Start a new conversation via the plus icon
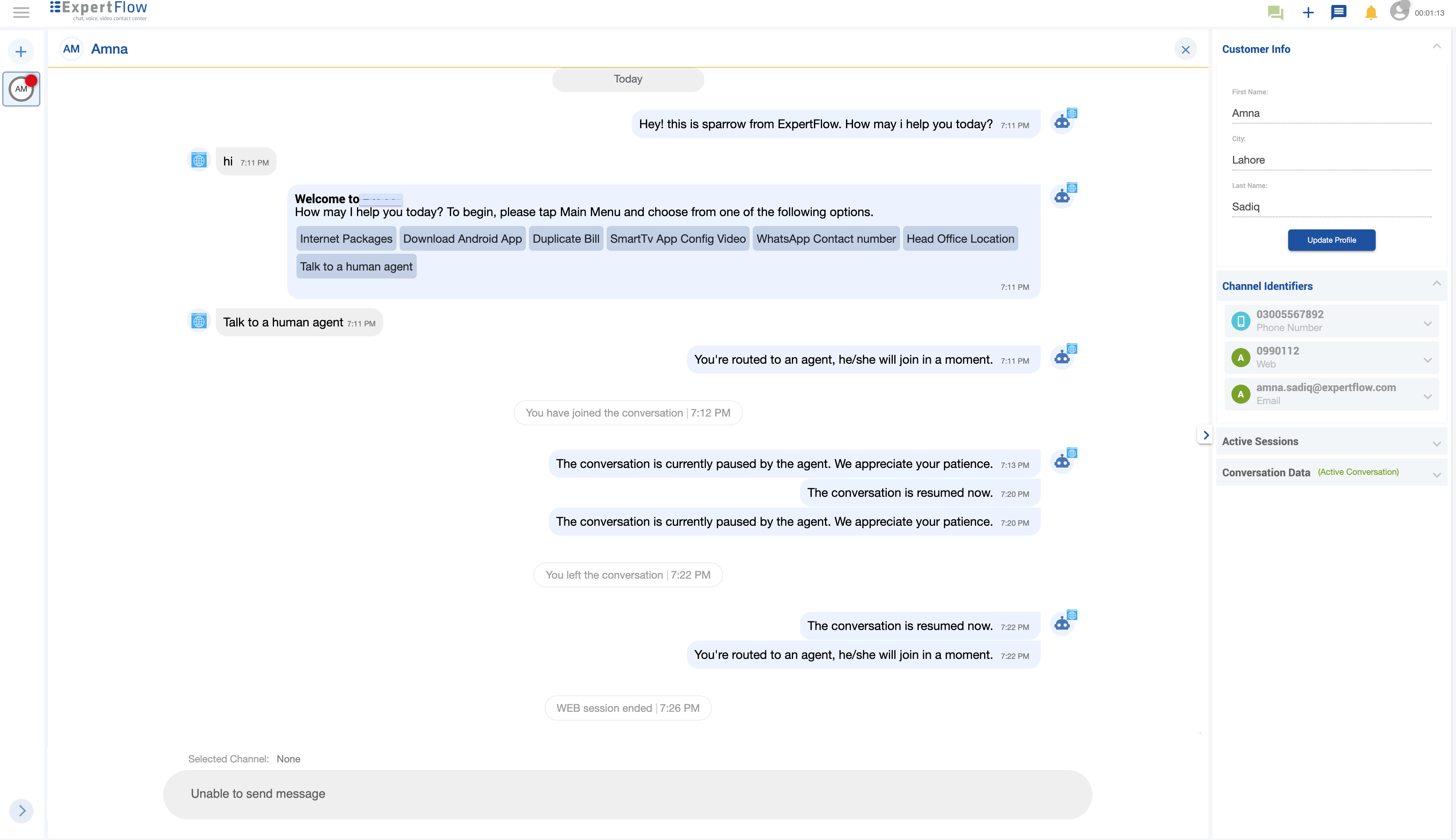 coord(1307,11)
